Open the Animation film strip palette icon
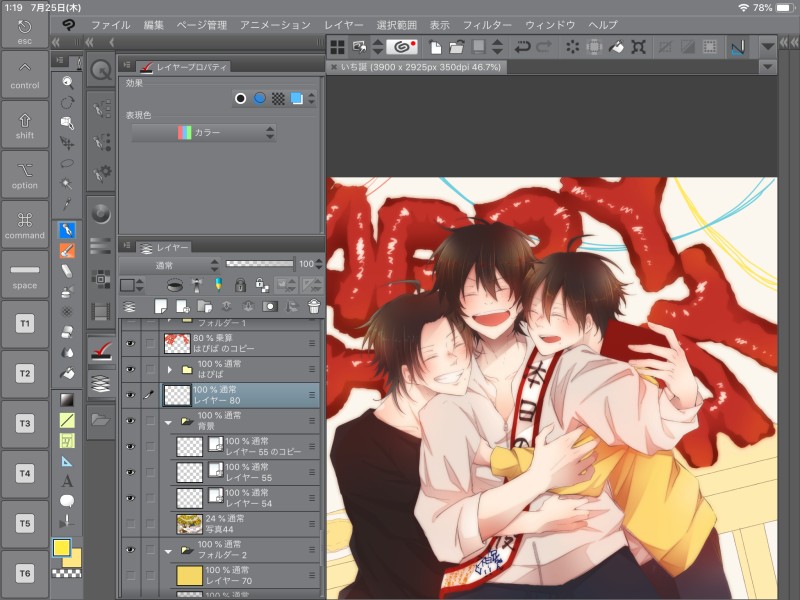This screenshot has width=800, height=600. (x=101, y=310)
